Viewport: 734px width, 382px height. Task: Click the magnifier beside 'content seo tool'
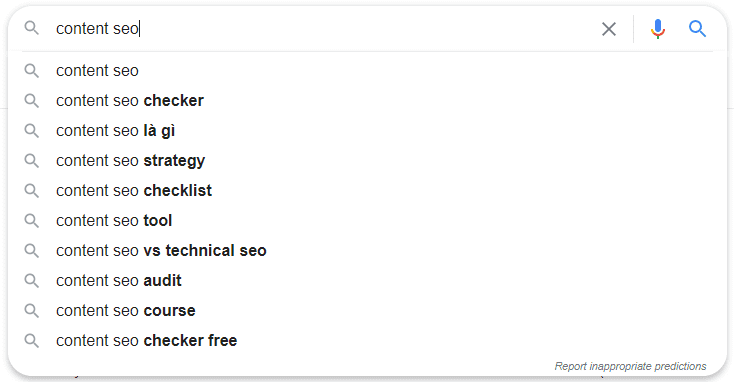pyautogui.click(x=31, y=220)
